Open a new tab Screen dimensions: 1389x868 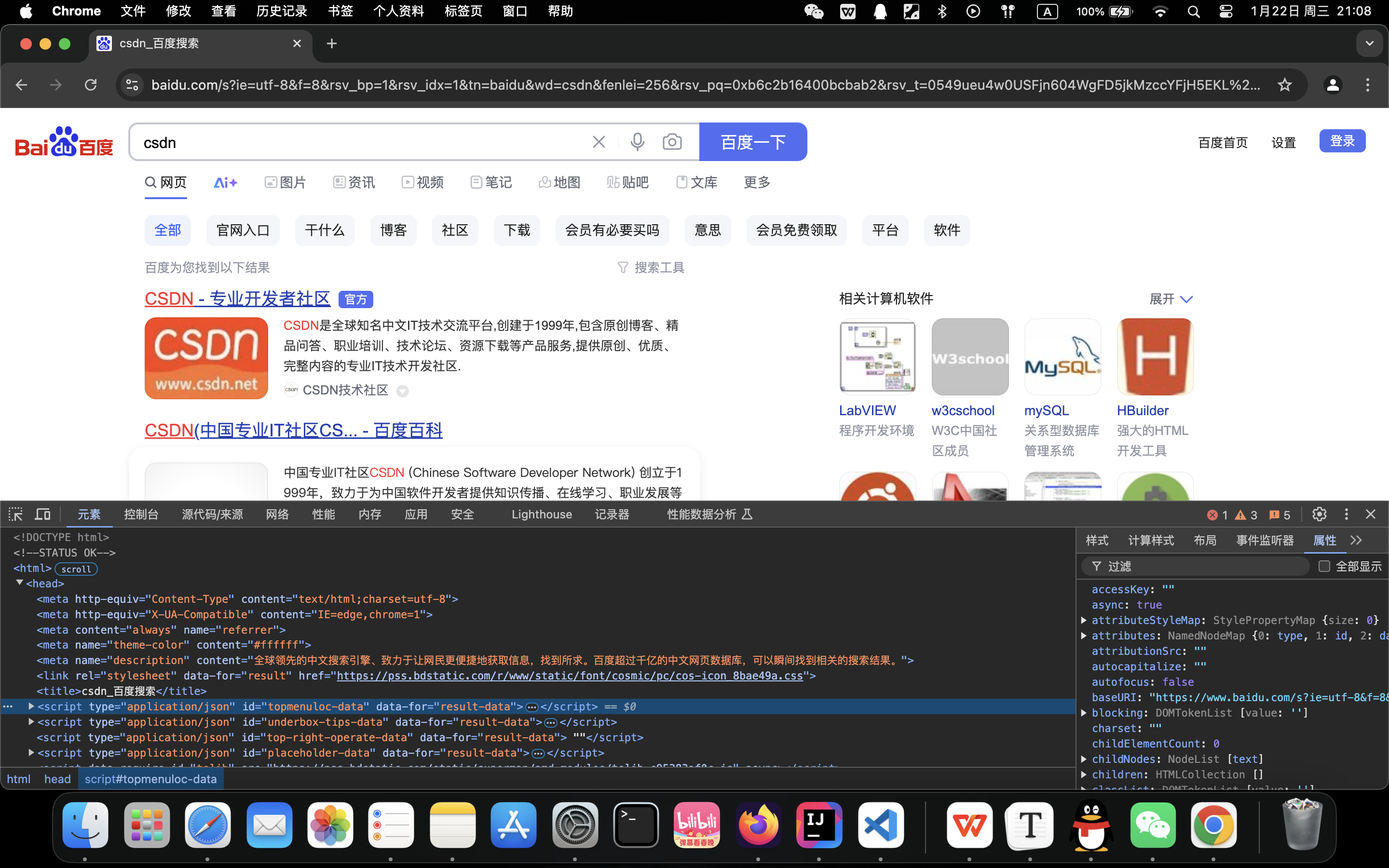coord(332,43)
